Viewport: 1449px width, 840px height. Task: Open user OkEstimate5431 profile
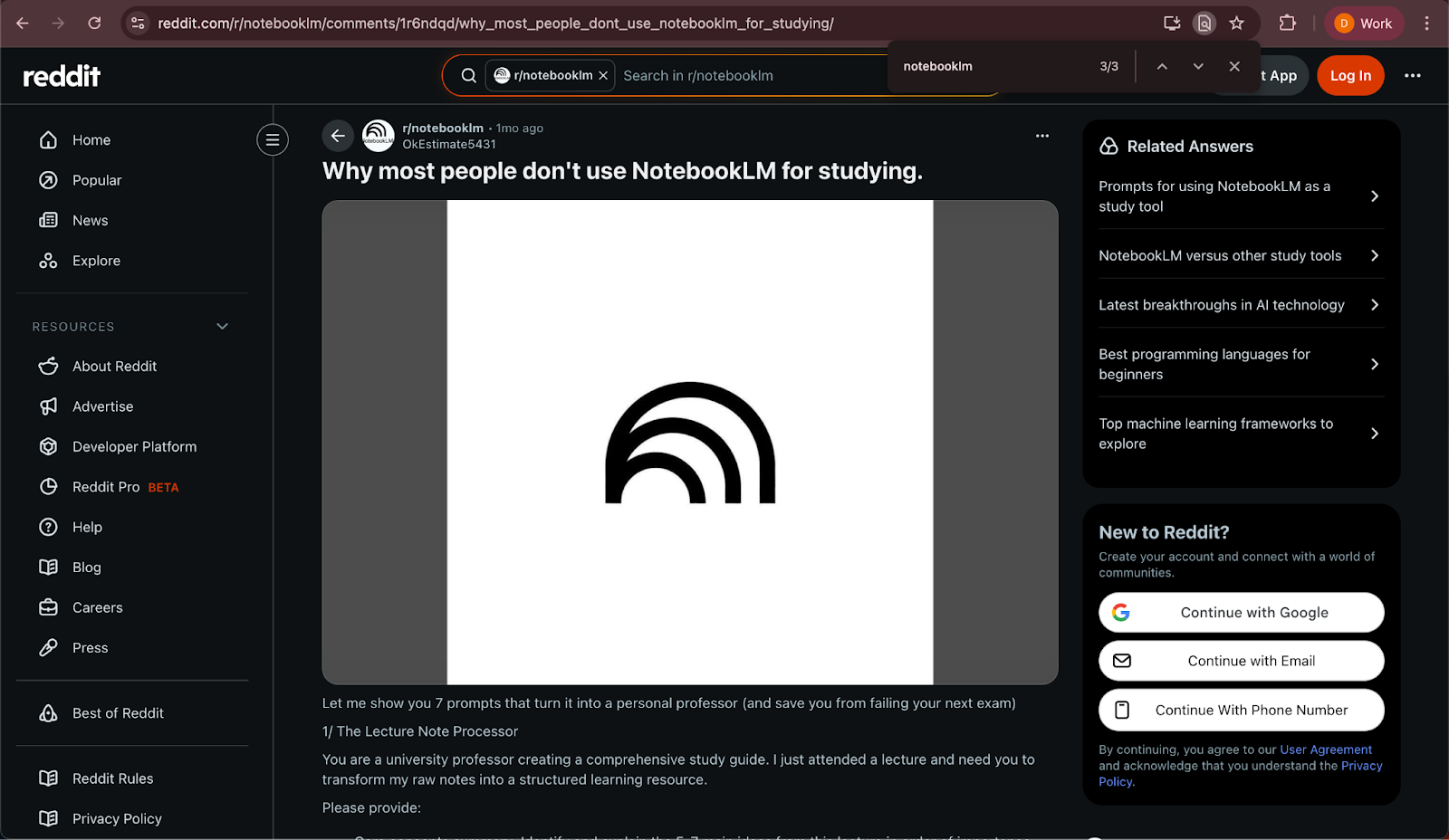pyautogui.click(x=449, y=144)
